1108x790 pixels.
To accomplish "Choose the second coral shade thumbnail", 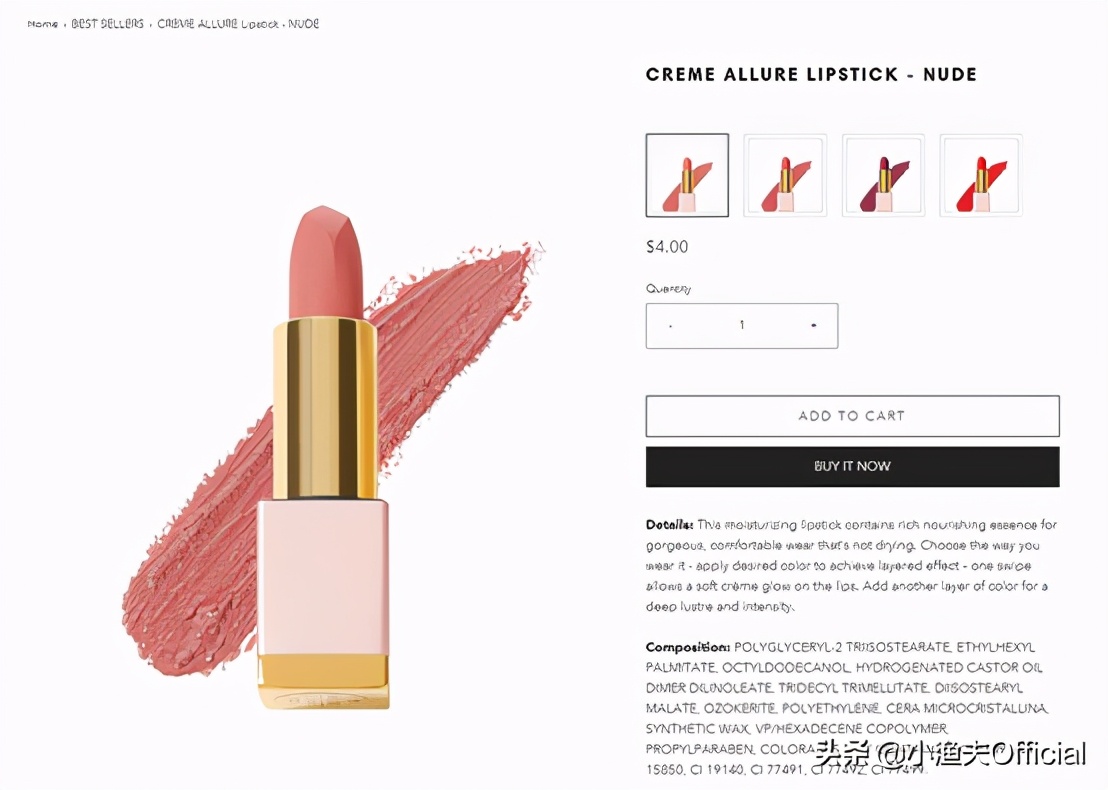I will pos(785,175).
